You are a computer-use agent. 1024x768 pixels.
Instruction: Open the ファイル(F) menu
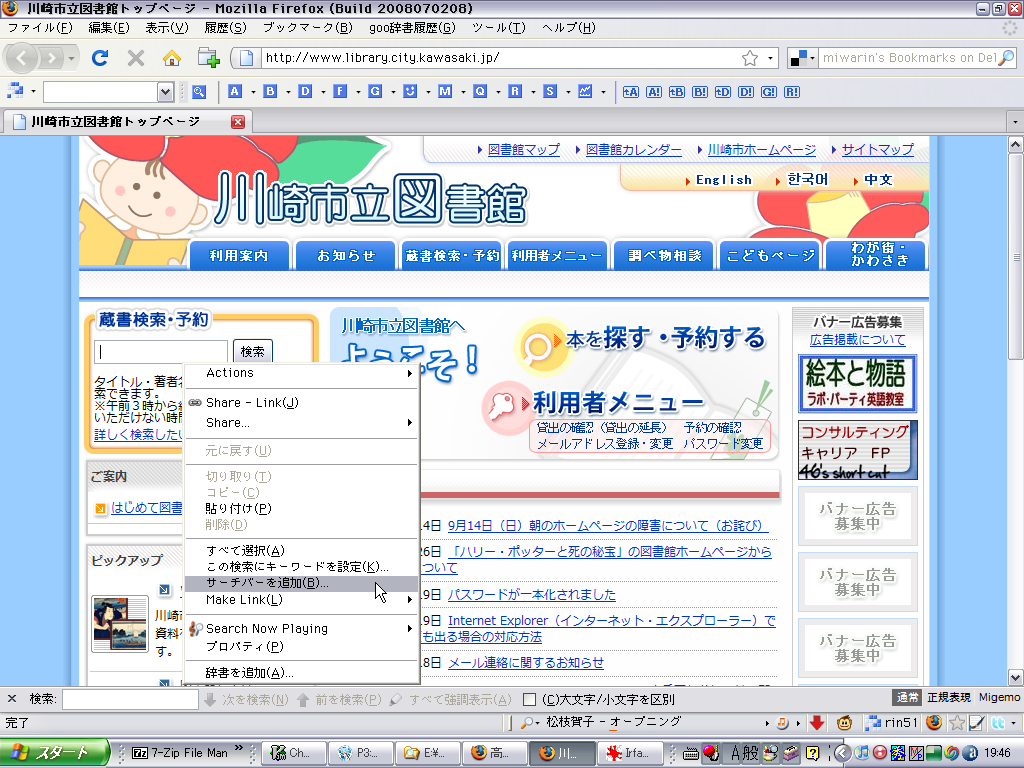click(40, 27)
